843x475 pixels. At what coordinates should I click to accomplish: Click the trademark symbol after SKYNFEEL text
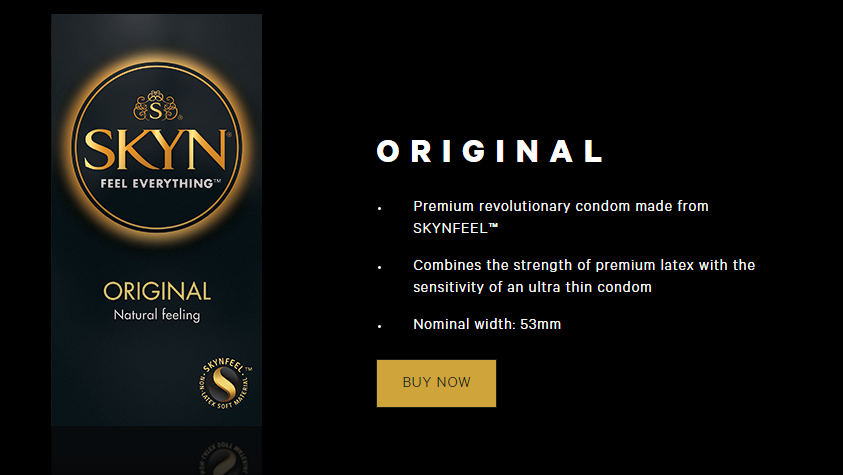coord(493,227)
